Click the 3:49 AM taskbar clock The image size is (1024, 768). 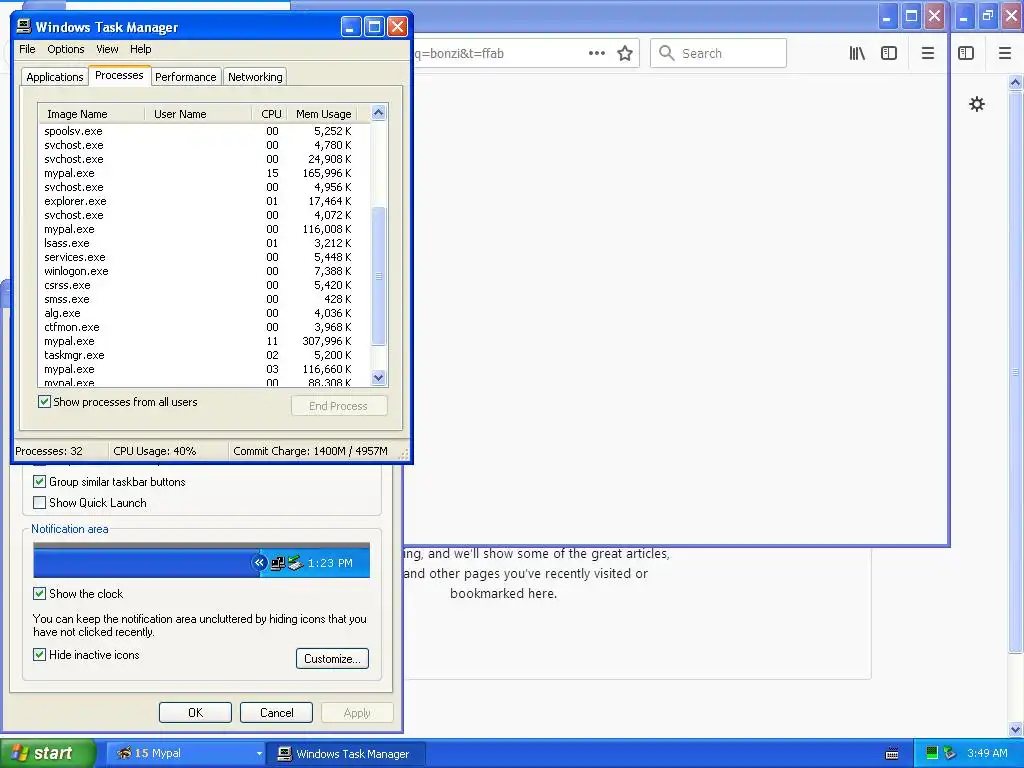click(987, 753)
